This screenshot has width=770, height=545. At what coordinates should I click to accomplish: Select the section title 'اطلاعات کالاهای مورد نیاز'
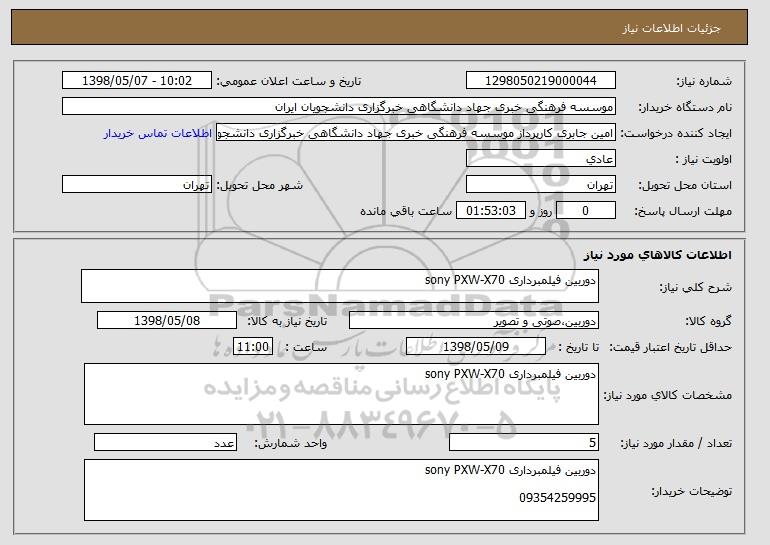click(658, 255)
